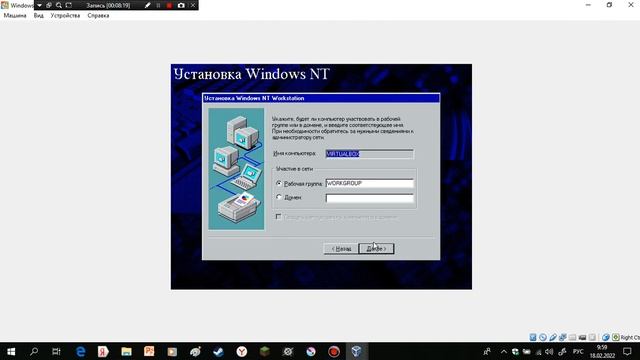Open the Справка menu

tap(98, 16)
